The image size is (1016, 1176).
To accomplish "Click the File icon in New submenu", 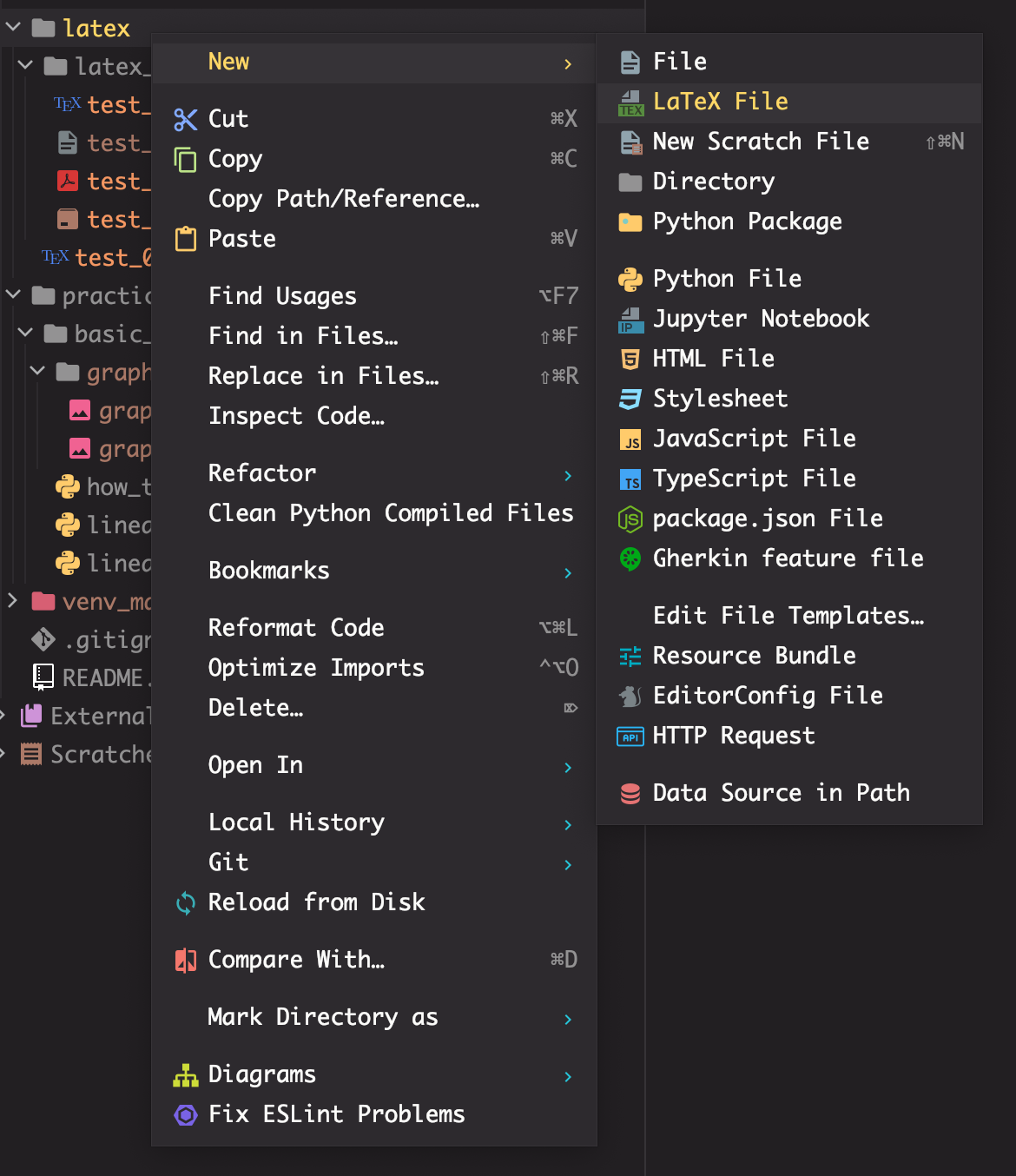I will 630,62.
